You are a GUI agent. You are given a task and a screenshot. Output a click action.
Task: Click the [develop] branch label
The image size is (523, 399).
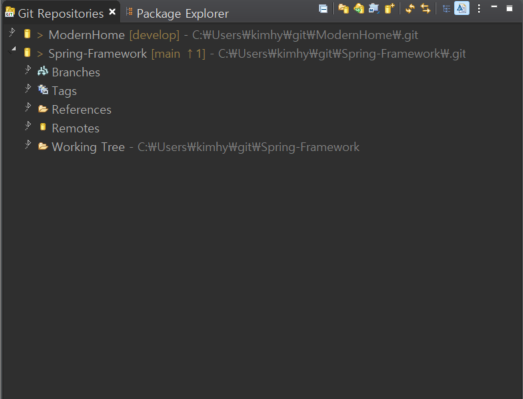coord(154,35)
